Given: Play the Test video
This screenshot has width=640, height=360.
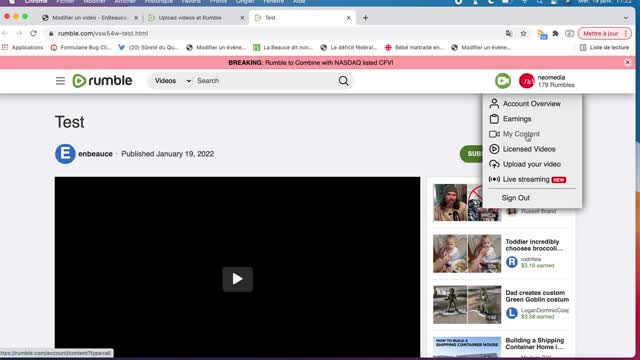Looking at the screenshot, I should [x=238, y=279].
